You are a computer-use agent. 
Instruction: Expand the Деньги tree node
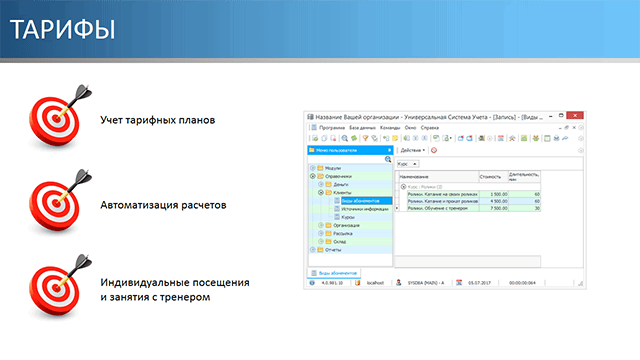321,184
